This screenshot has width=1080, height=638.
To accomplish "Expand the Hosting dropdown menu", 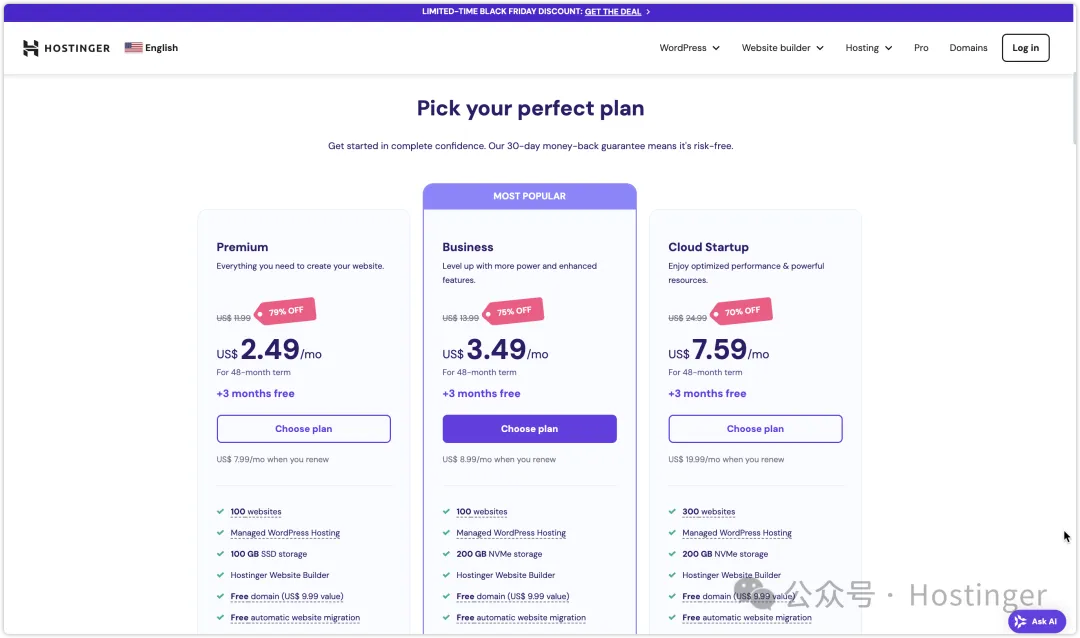I will coord(868,48).
